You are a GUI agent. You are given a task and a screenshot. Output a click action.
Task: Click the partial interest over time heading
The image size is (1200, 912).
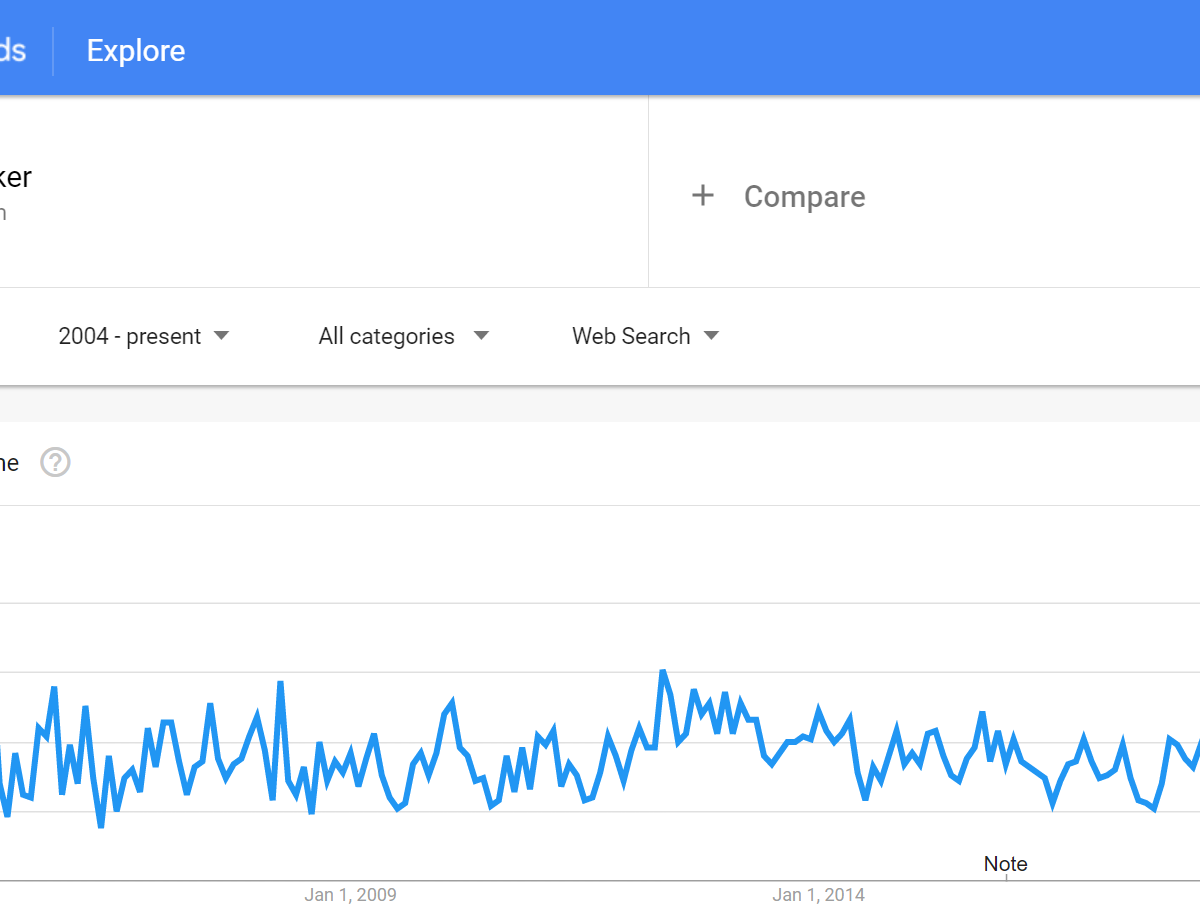click(x=9, y=463)
